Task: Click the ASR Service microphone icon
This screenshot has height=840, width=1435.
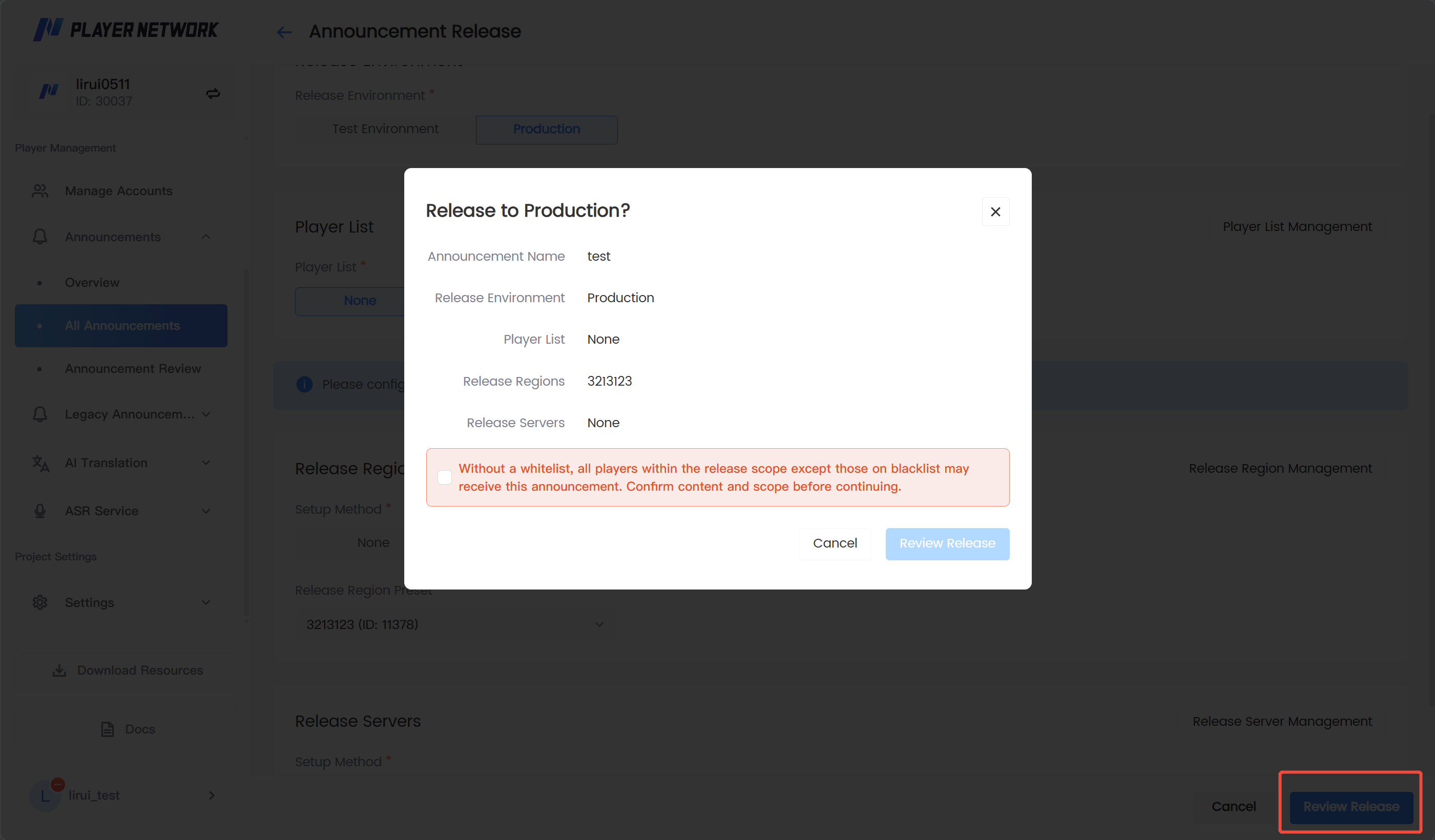Action: click(40, 511)
